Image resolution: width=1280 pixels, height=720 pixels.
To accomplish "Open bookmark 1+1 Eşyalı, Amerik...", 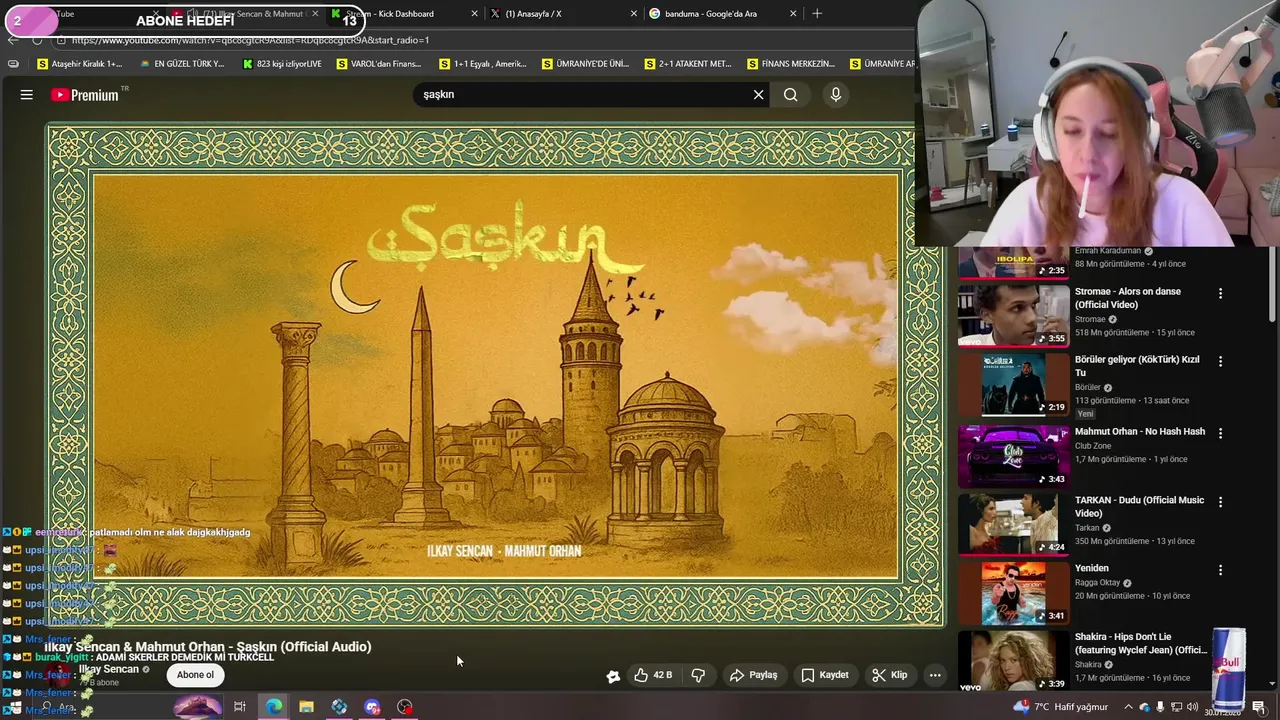I will click(x=483, y=64).
